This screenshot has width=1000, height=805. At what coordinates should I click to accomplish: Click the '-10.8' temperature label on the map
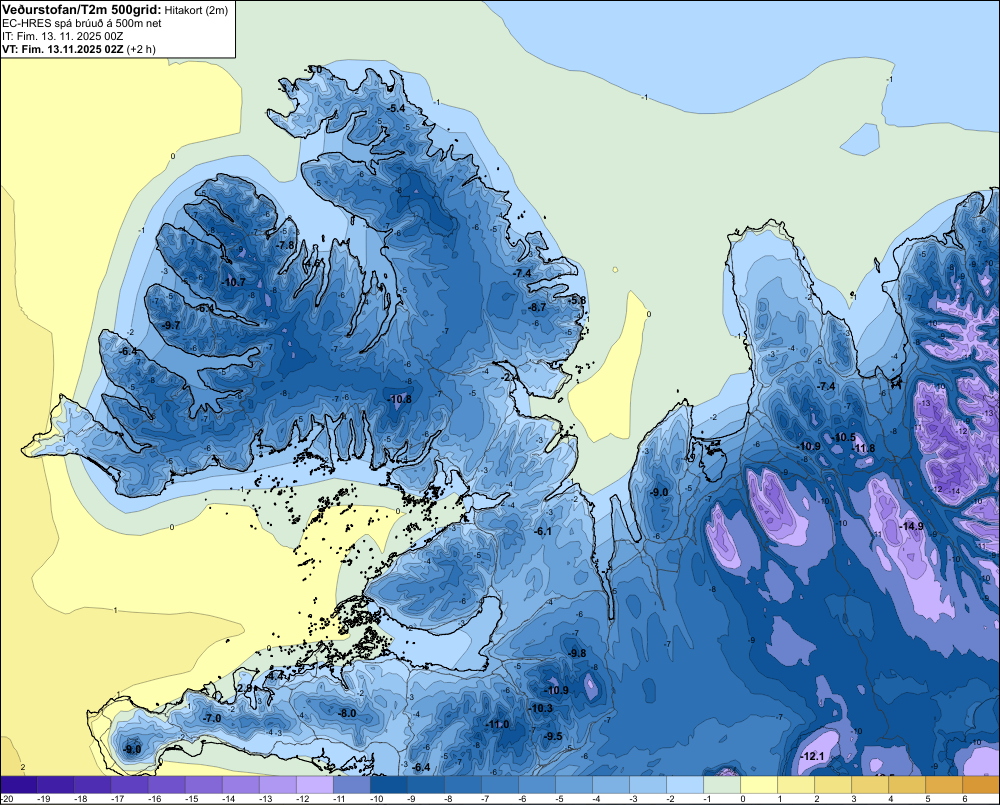point(400,400)
